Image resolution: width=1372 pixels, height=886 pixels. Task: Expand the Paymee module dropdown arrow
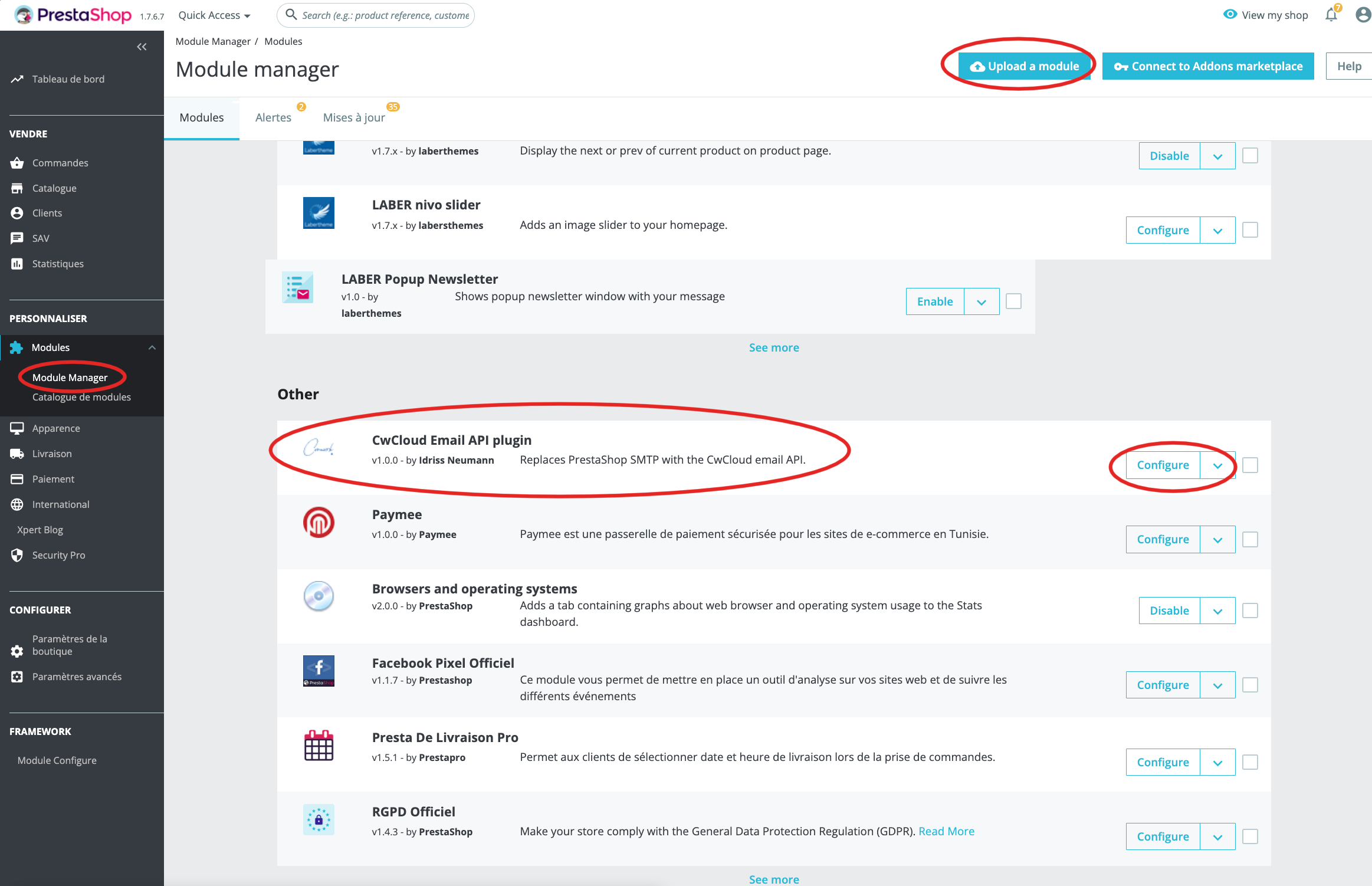[x=1218, y=539]
